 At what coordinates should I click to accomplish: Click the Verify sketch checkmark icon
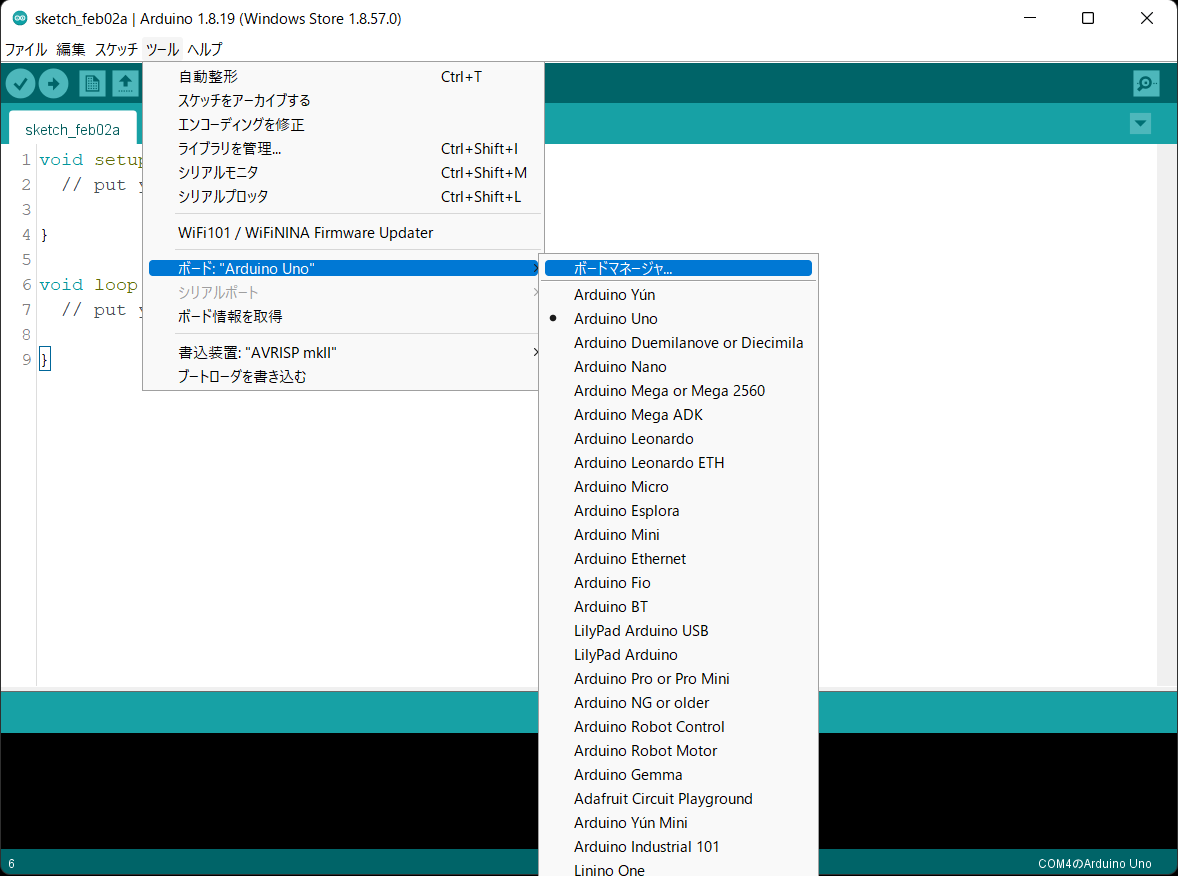click(20, 83)
